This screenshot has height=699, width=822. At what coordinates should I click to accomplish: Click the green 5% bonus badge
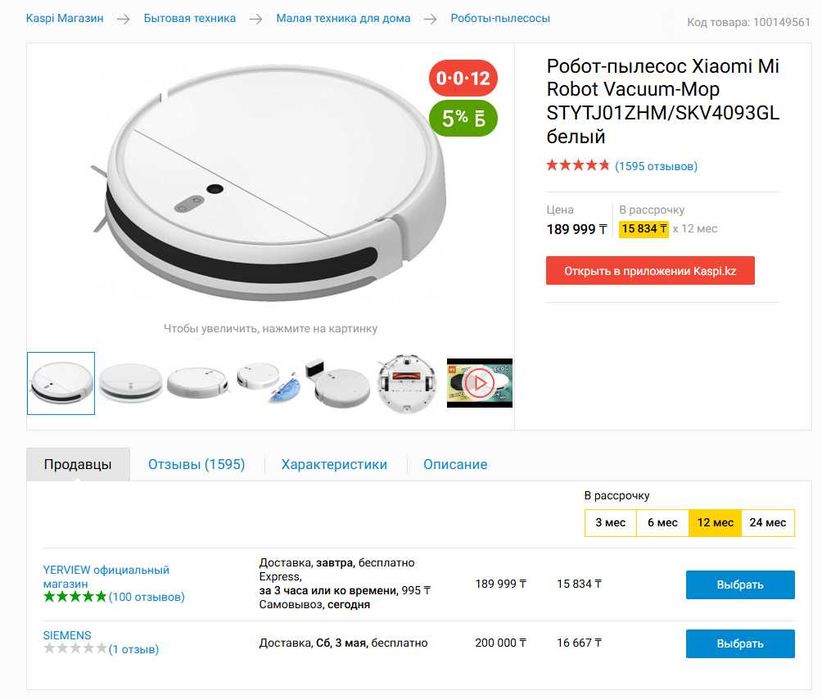pos(463,118)
